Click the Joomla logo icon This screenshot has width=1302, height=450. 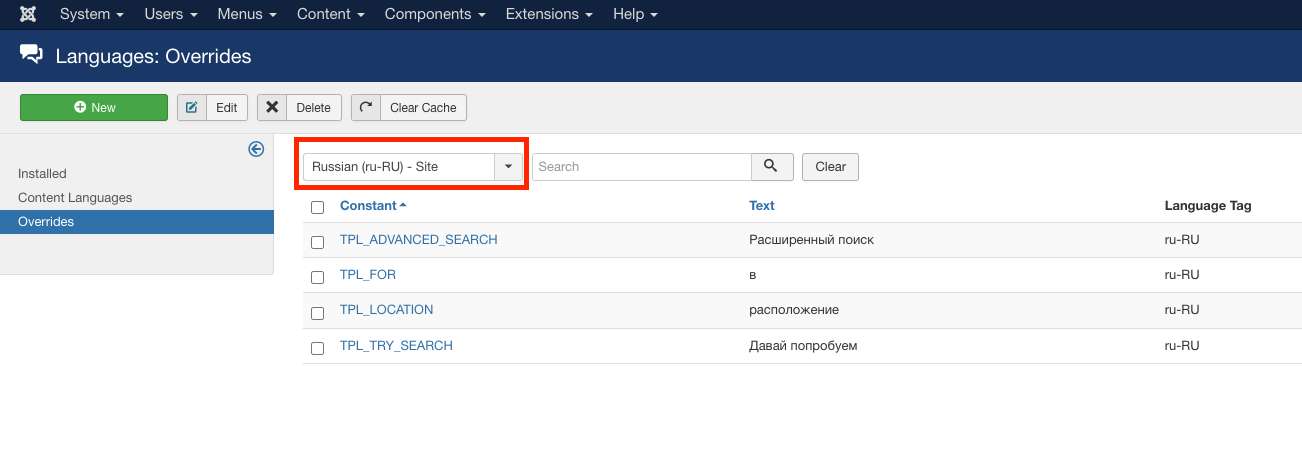(x=28, y=15)
